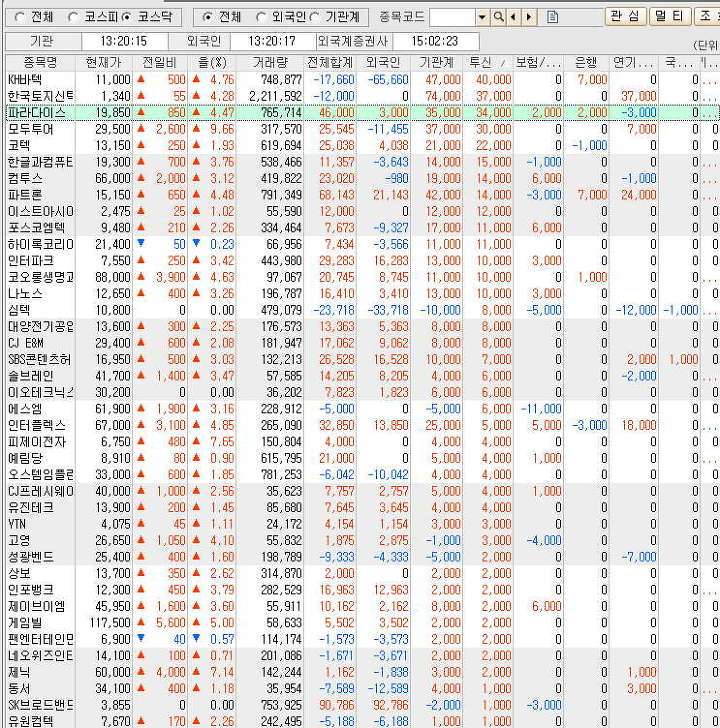This screenshot has height=728, width=720.
Task: Go to next stock with right arrow icon
Action: pyautogui.click(x=529, y=17)
